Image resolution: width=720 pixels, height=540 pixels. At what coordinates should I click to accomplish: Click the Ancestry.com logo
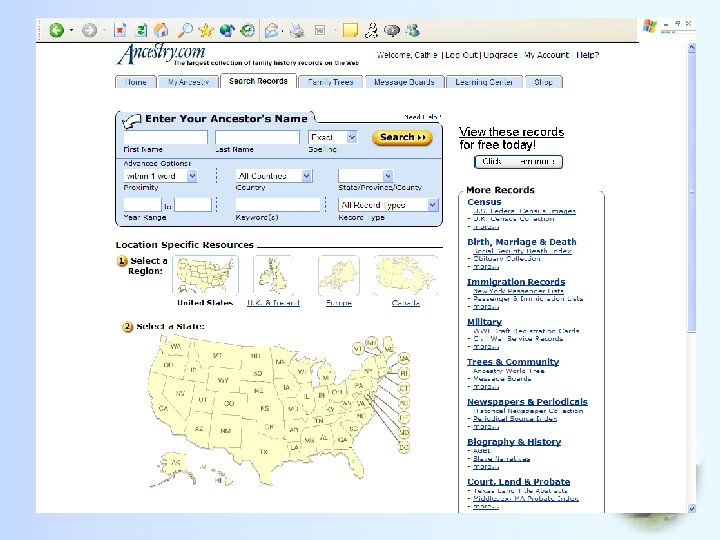point(161,53)
